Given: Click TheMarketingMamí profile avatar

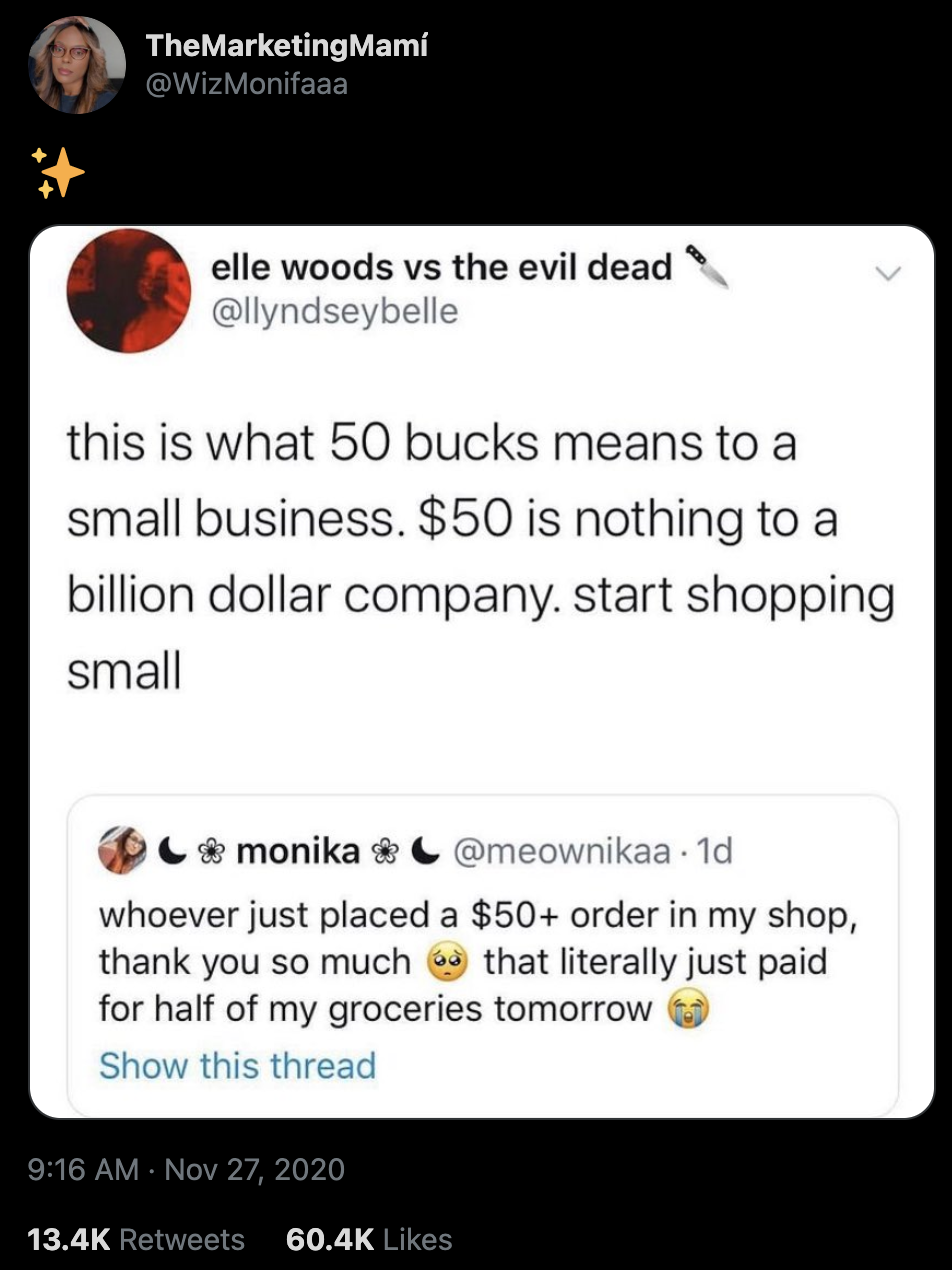Looking at the screenshot, I should click(x=76, y=64).
